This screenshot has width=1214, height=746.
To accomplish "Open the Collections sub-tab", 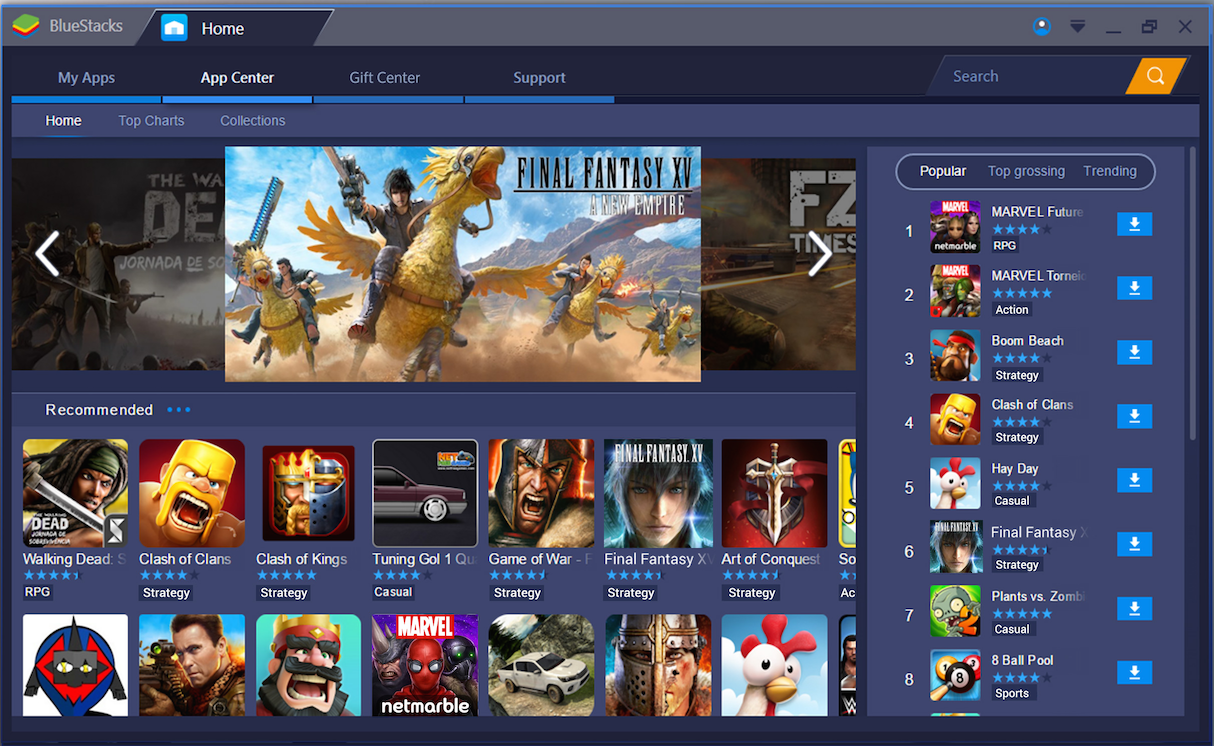I will point(252,120).
